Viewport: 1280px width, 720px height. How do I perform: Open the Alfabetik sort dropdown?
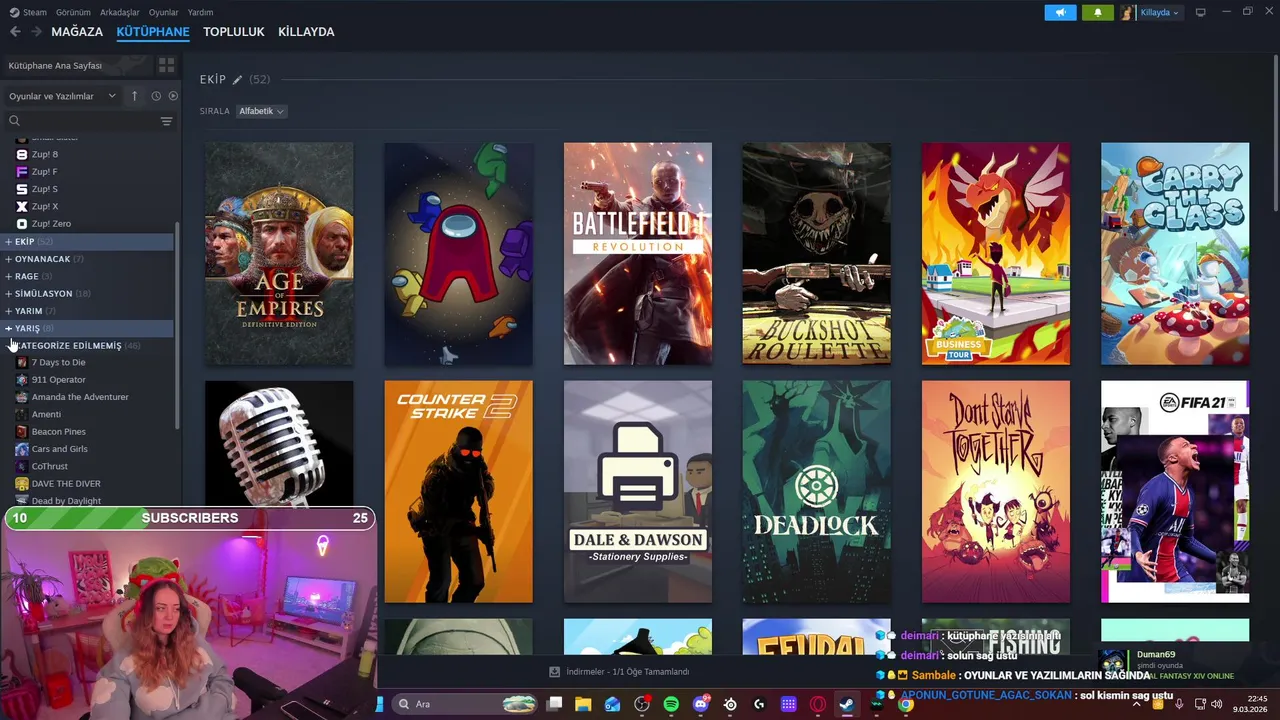click(262, 111)
